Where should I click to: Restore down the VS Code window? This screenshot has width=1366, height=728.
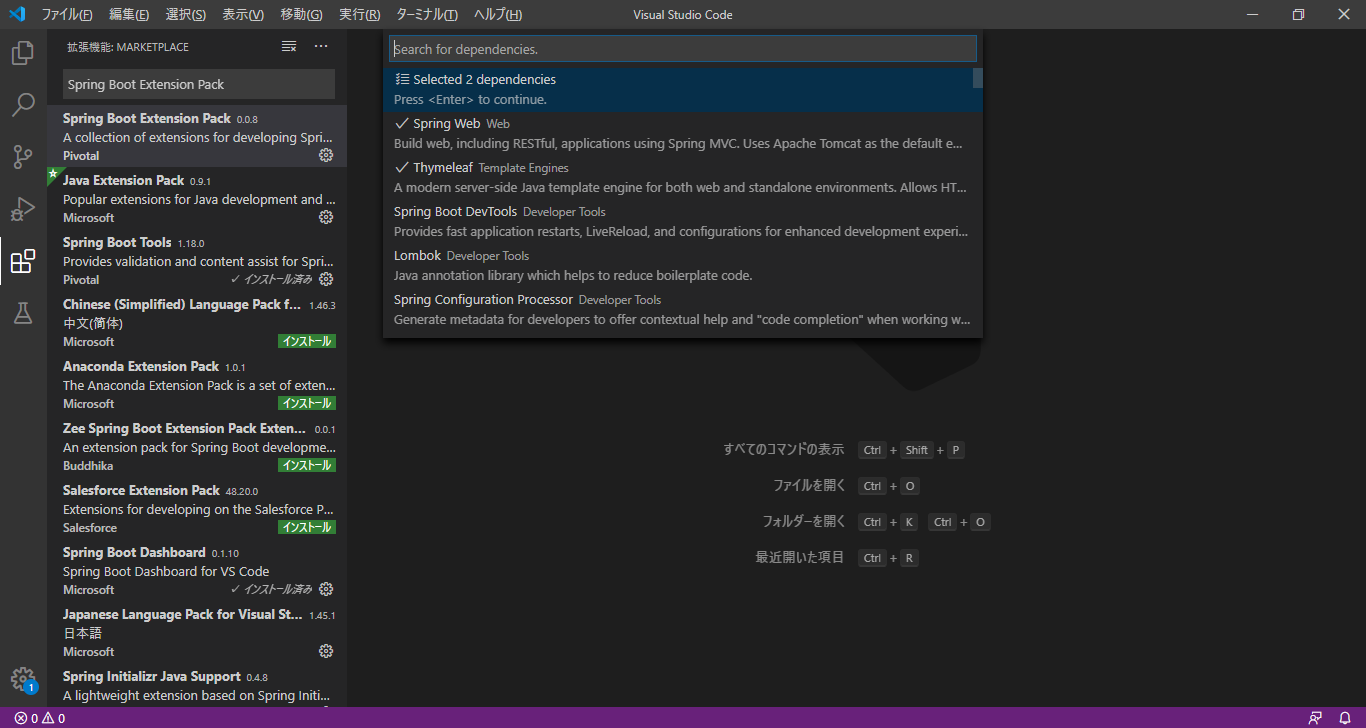point(1298,14)
